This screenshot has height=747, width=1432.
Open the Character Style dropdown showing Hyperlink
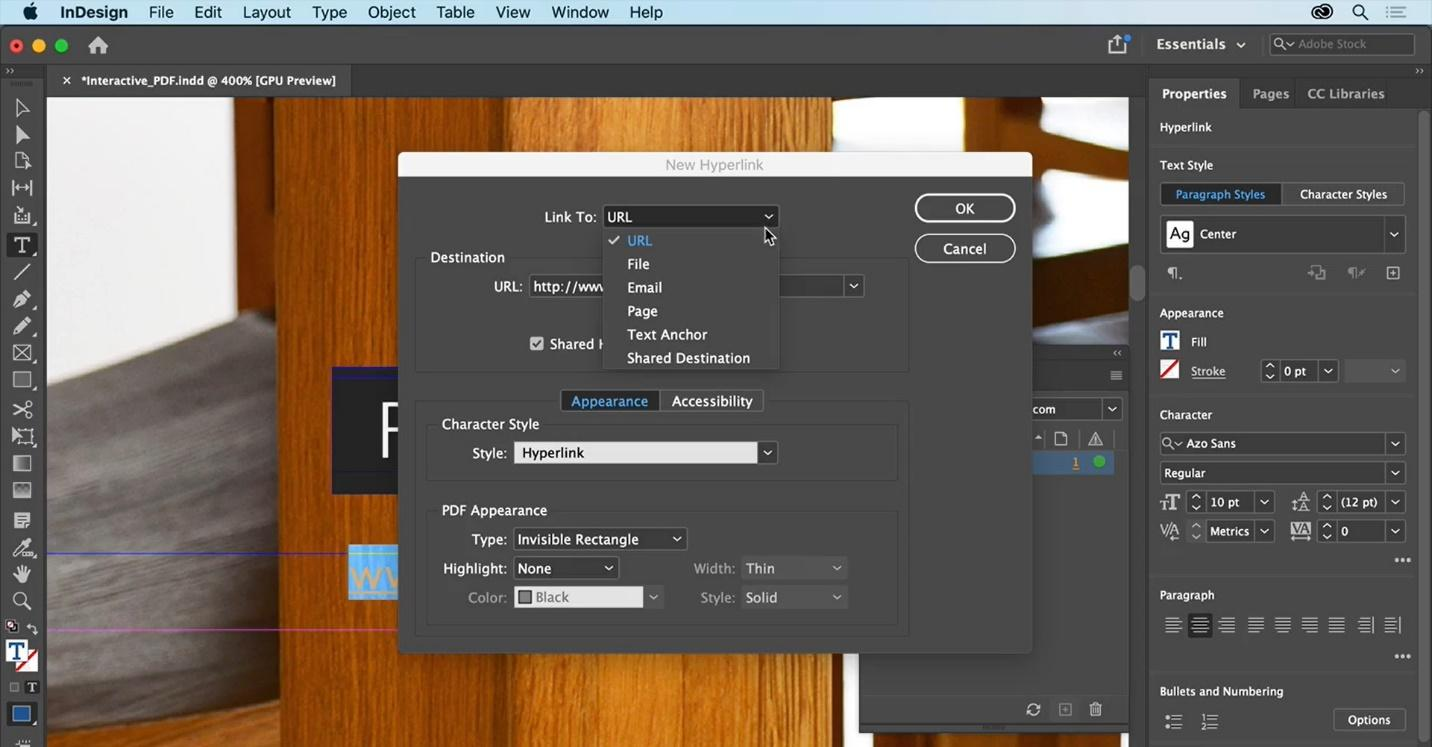(766, 452)
